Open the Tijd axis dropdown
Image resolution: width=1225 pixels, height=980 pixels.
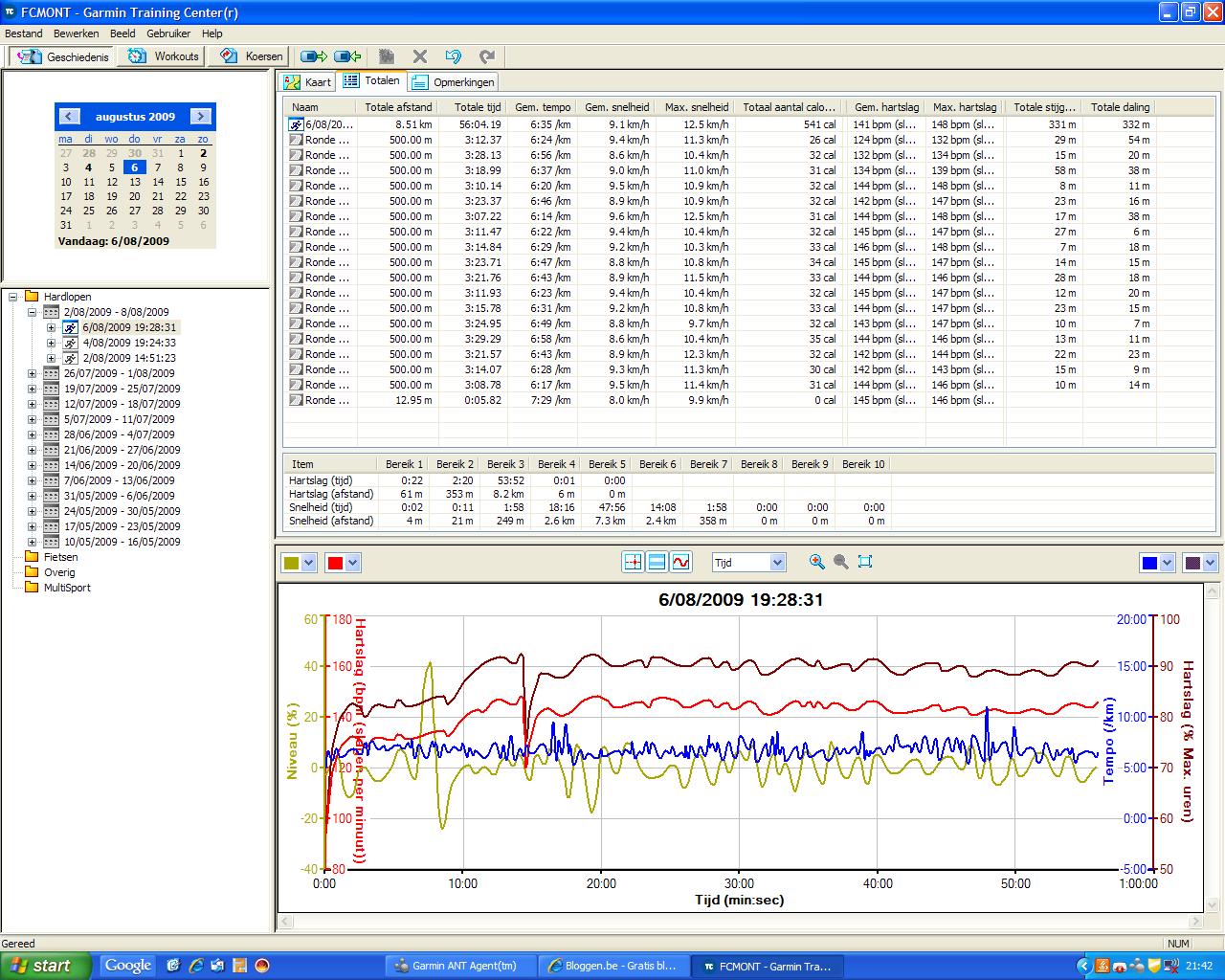coord(777,563)
